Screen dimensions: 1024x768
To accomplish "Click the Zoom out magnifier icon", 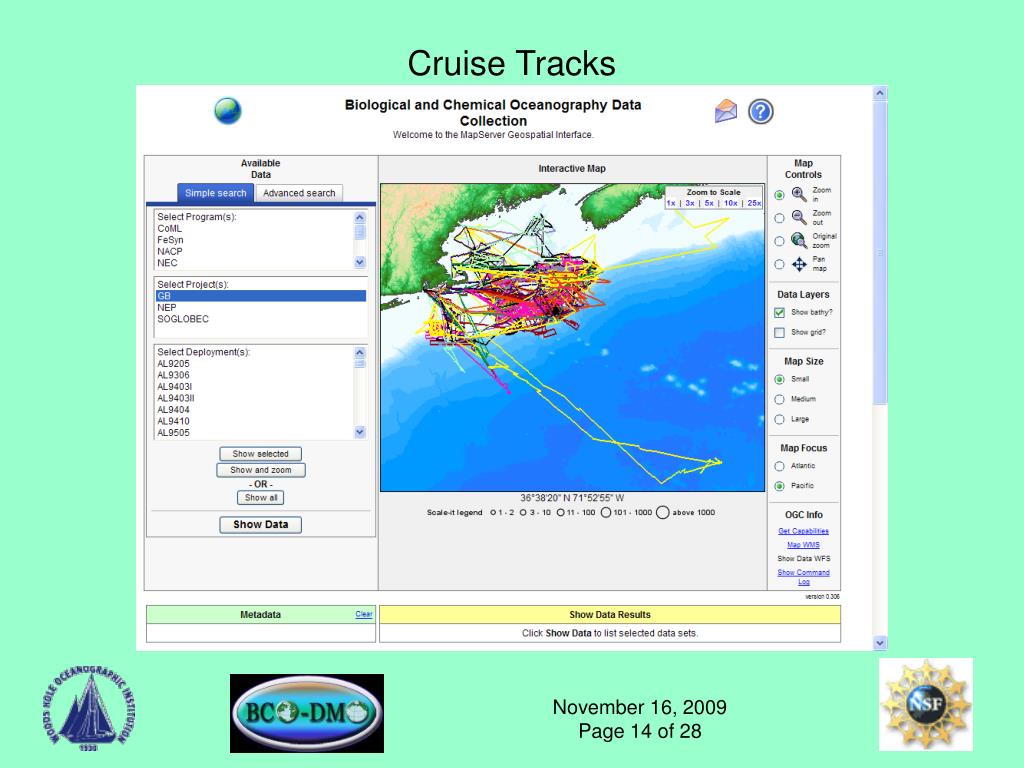I will pyautogui.click(x=799, y=217).
